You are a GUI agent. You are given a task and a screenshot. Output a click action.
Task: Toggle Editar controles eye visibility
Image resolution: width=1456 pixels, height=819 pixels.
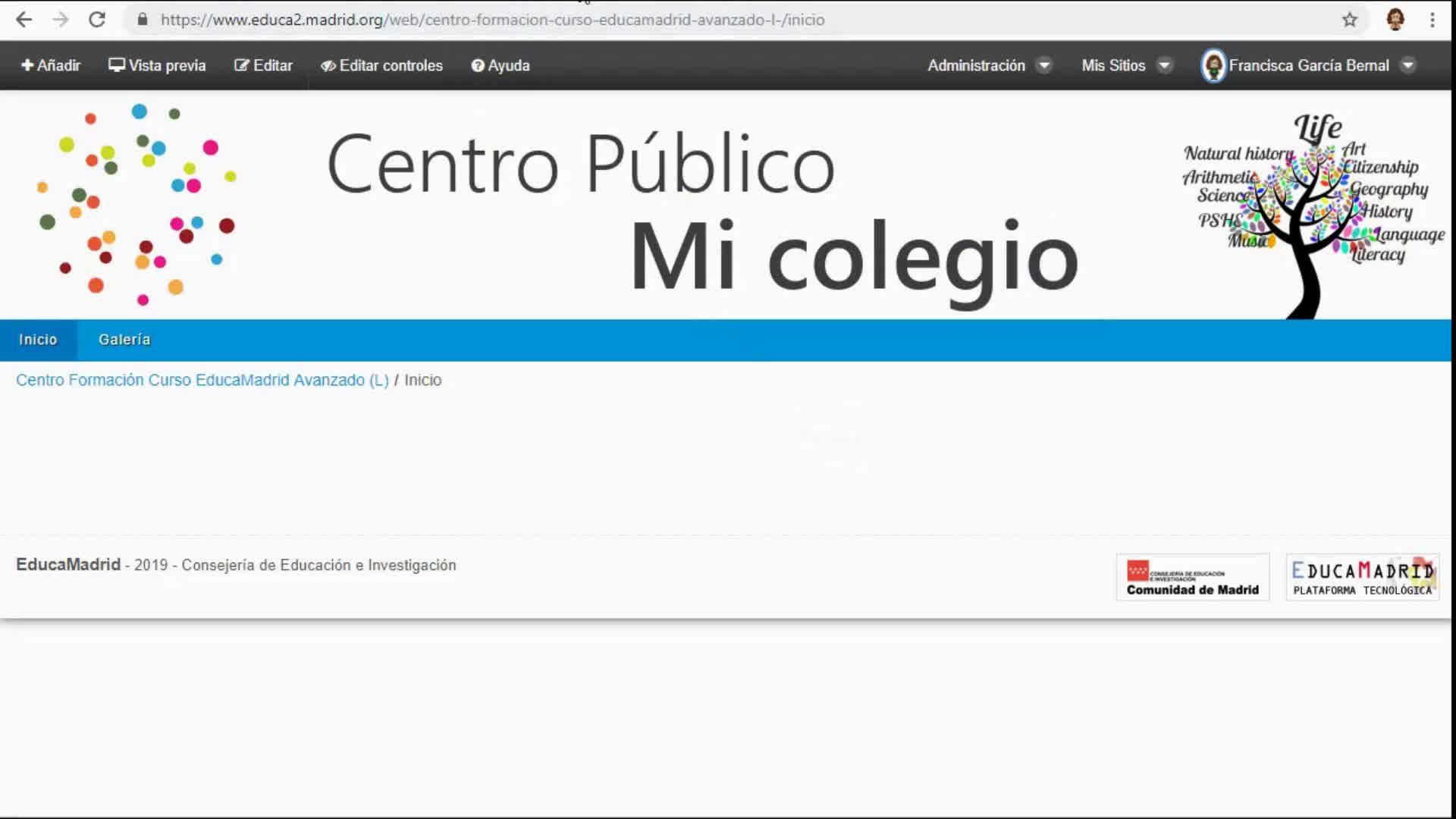coord(381,65)
